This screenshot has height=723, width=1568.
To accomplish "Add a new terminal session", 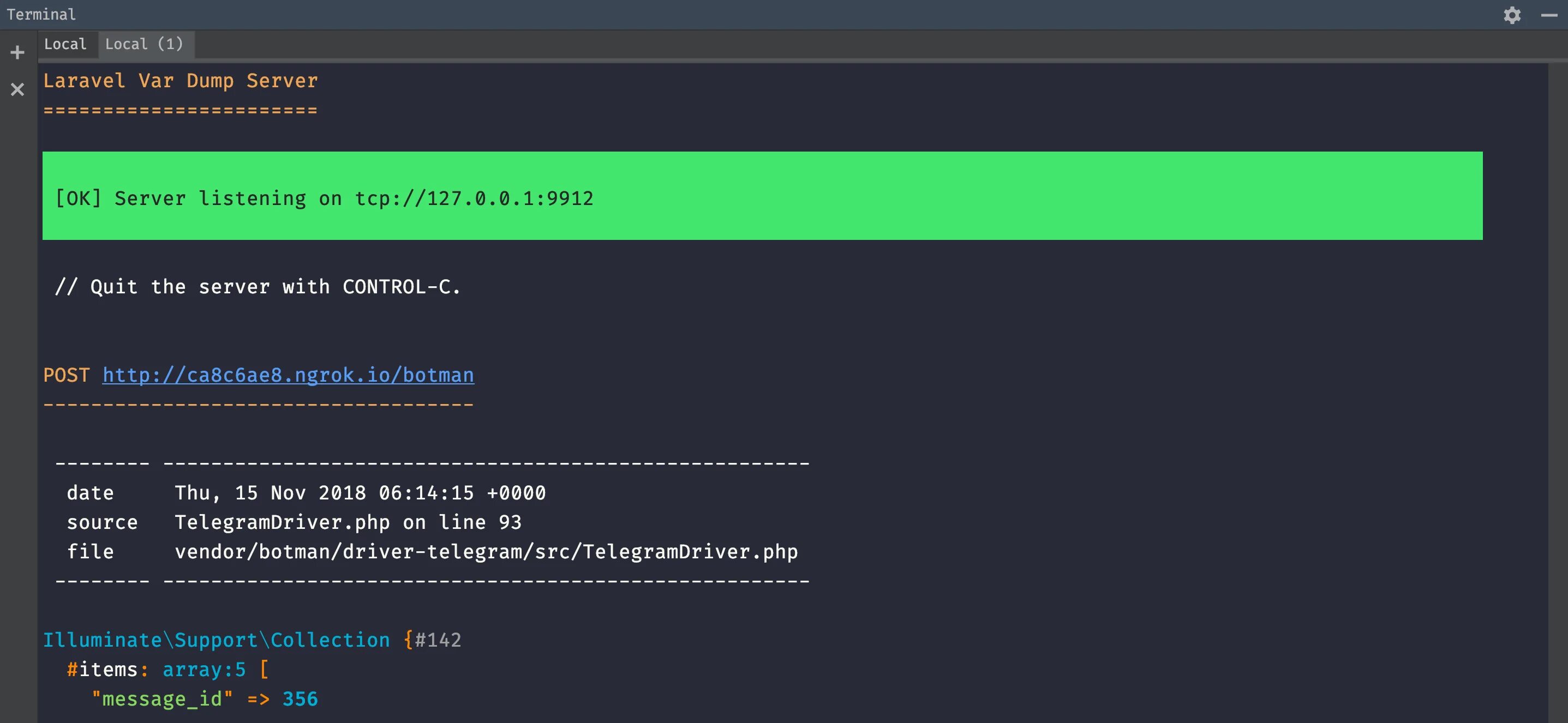I will point(17,52).
